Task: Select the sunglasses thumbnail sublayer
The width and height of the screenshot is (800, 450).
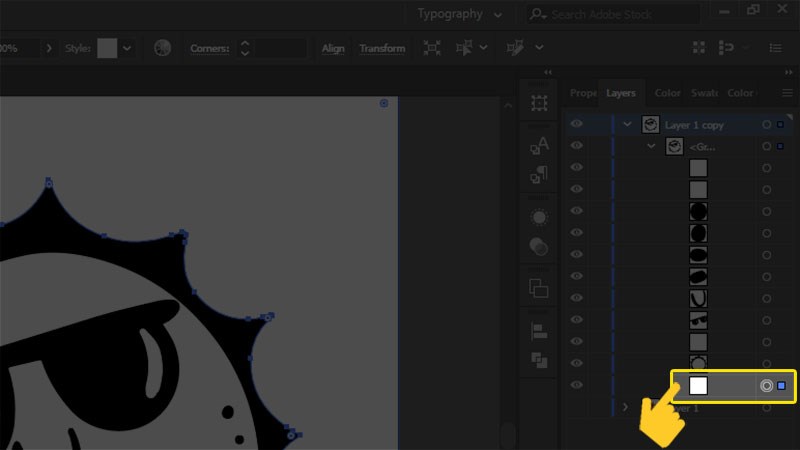Action: click(x=698, y=320)
